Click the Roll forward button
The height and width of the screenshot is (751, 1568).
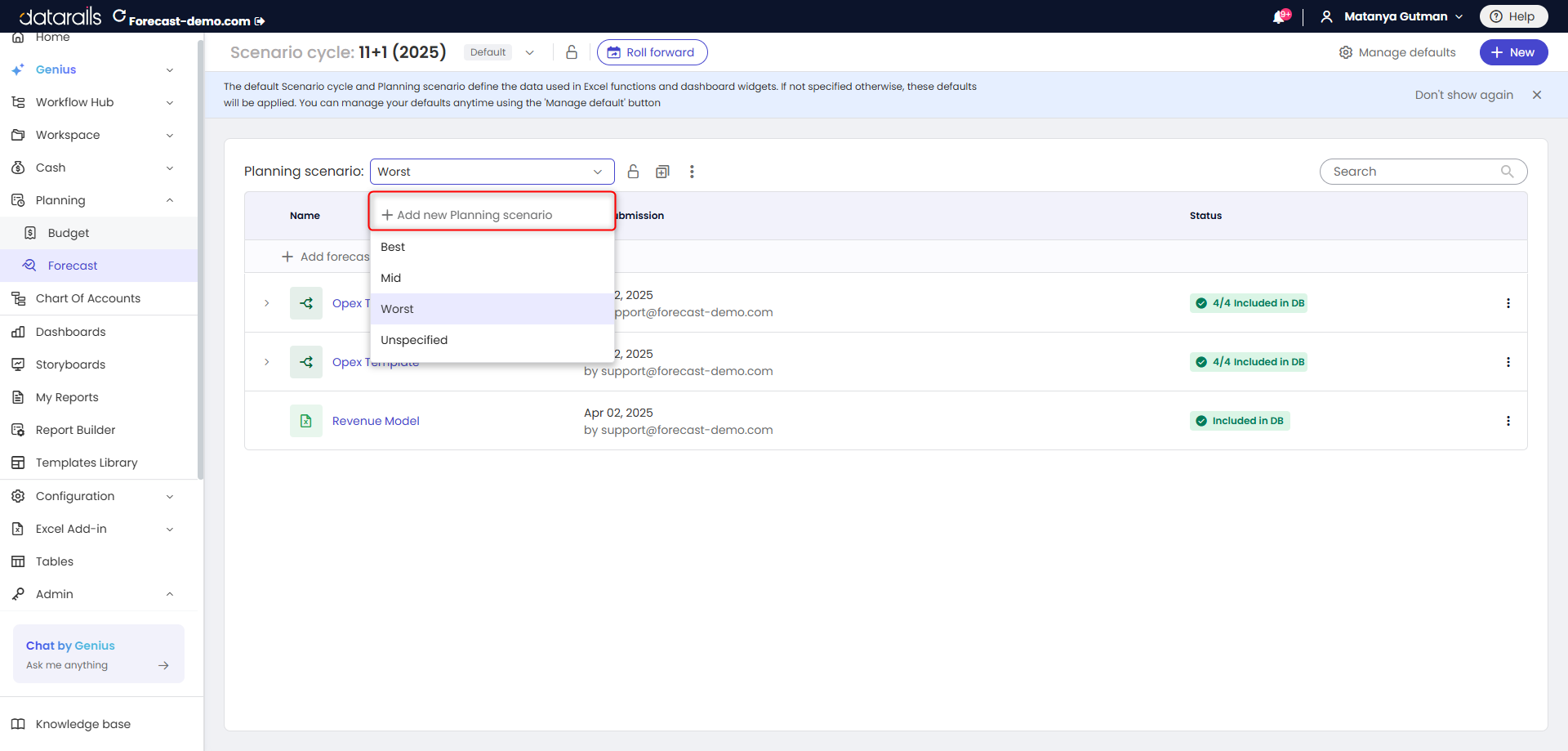point(653,52)
